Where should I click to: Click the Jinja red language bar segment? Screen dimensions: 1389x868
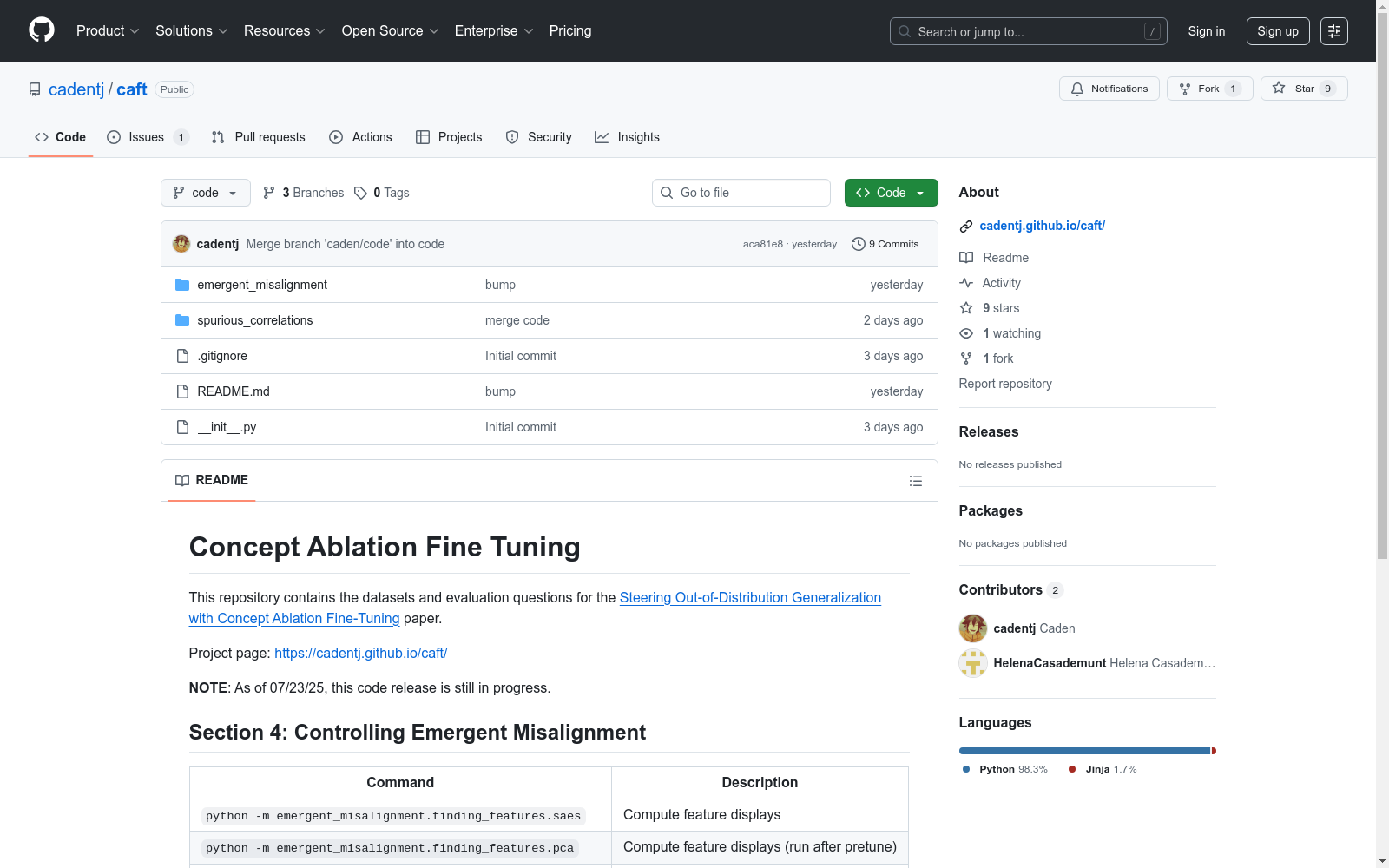(x=1214, y=751)
